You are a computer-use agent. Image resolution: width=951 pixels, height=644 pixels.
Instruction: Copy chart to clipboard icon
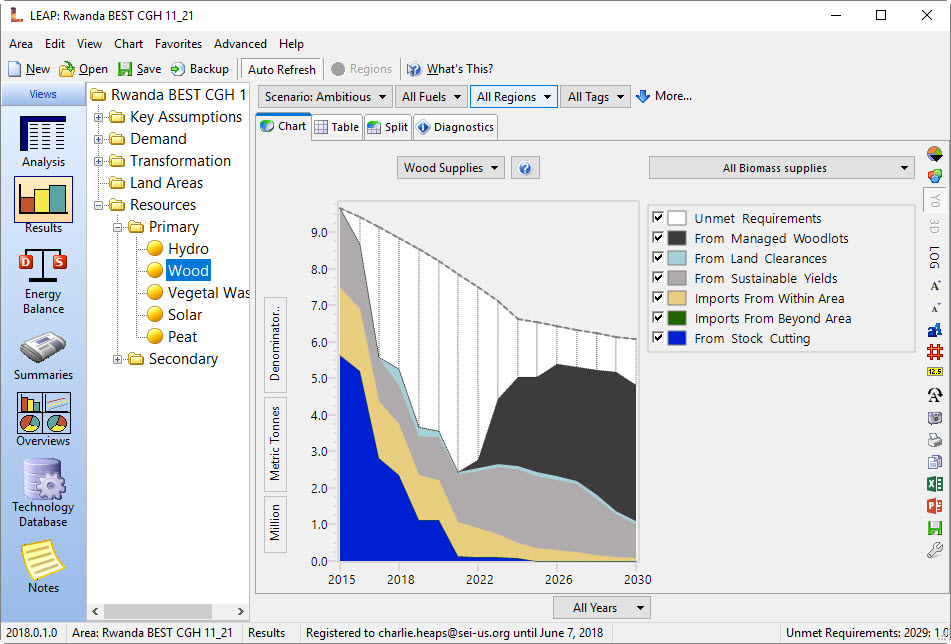935,462
